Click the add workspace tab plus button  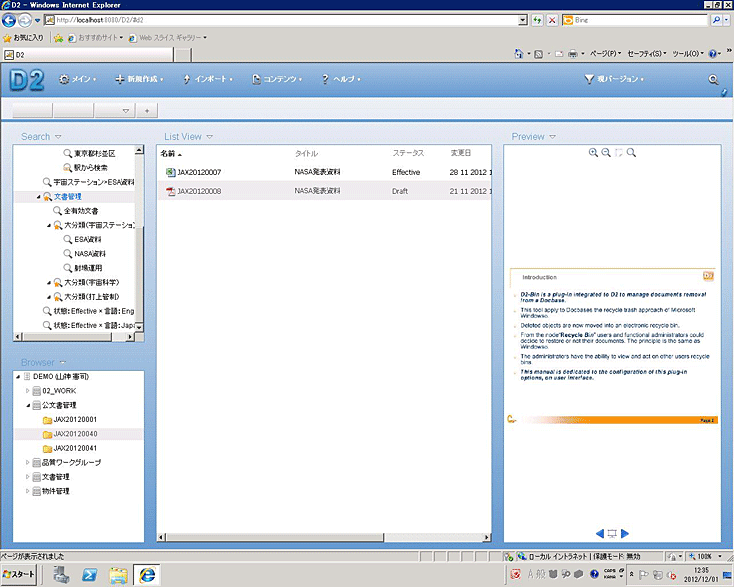pyautogui.click(x=146, y=110)
